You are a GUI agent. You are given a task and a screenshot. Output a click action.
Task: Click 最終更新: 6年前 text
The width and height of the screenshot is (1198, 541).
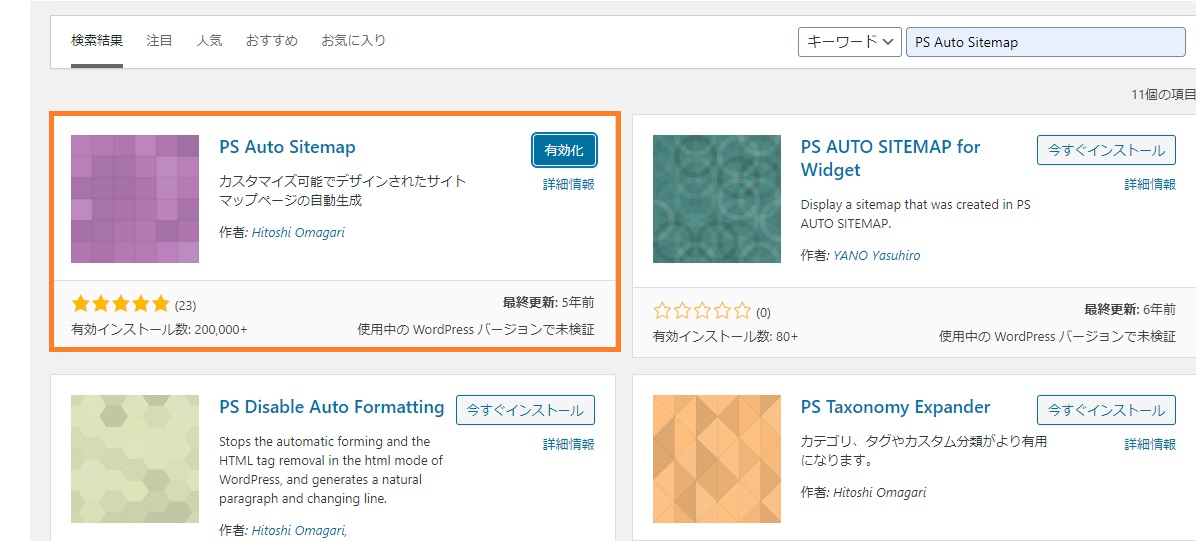click(x=1130, y=309)
